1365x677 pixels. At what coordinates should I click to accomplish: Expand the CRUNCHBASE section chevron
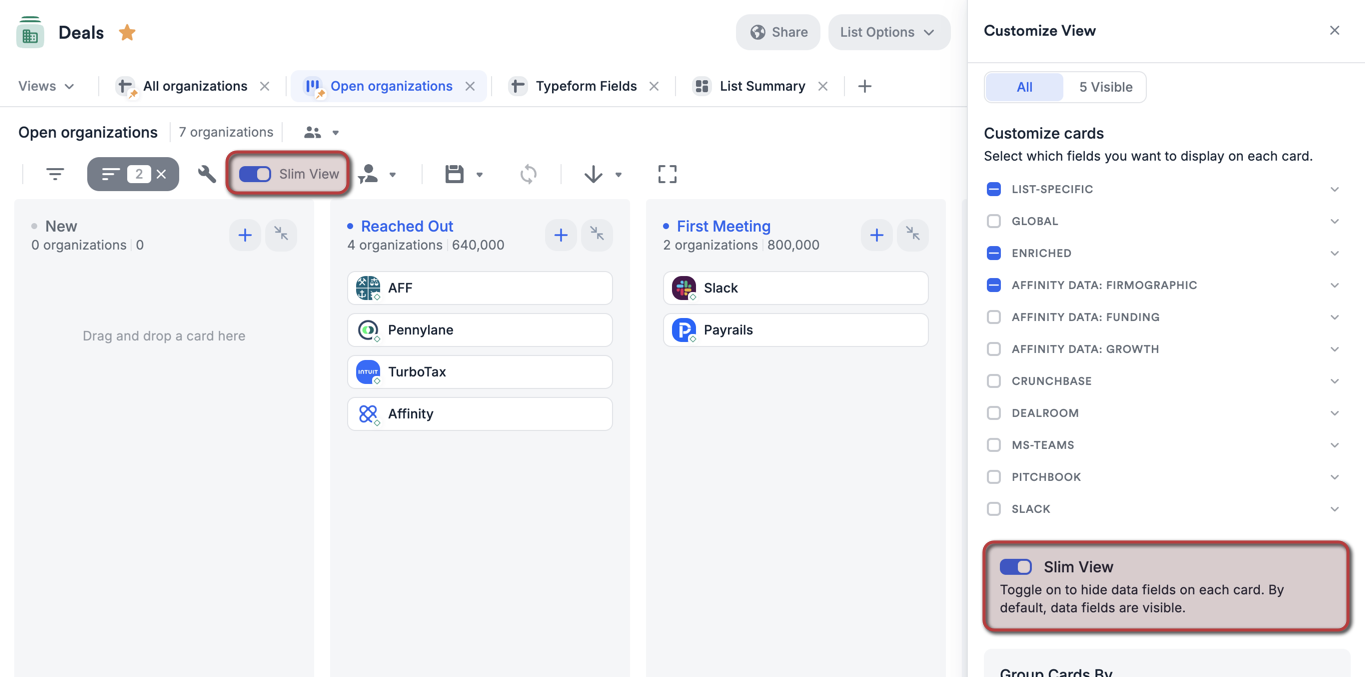(1335, 380)
